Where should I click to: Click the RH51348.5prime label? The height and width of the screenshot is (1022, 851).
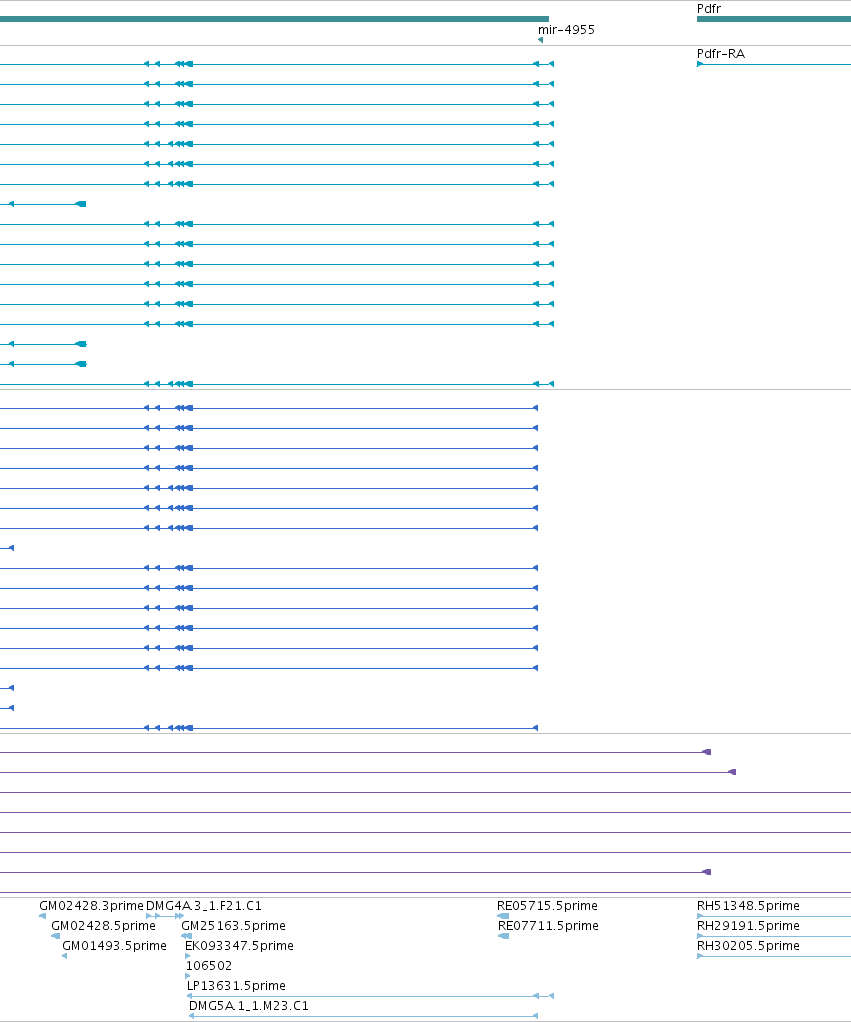click(x=748, y=905)
